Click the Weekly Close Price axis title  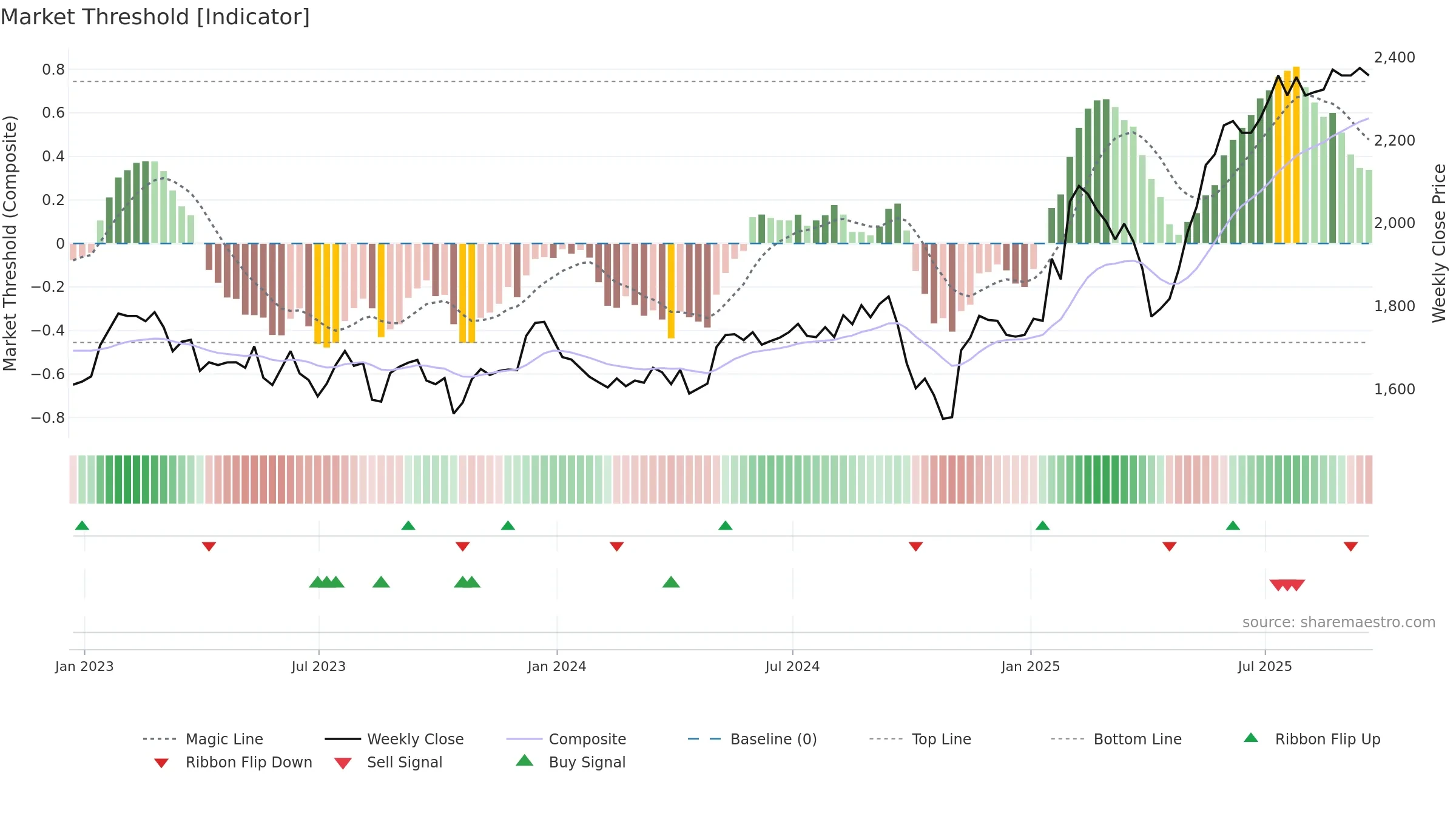(1439, 243)
